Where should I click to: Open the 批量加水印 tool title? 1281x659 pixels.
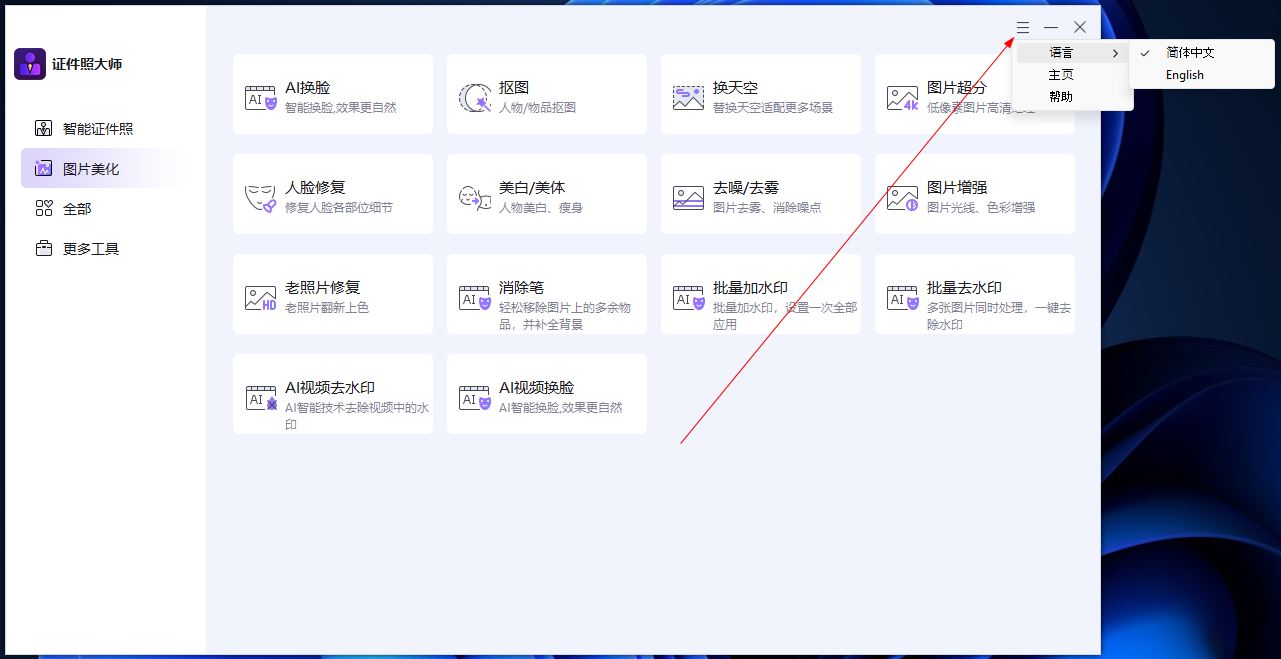tap(750, 288)
